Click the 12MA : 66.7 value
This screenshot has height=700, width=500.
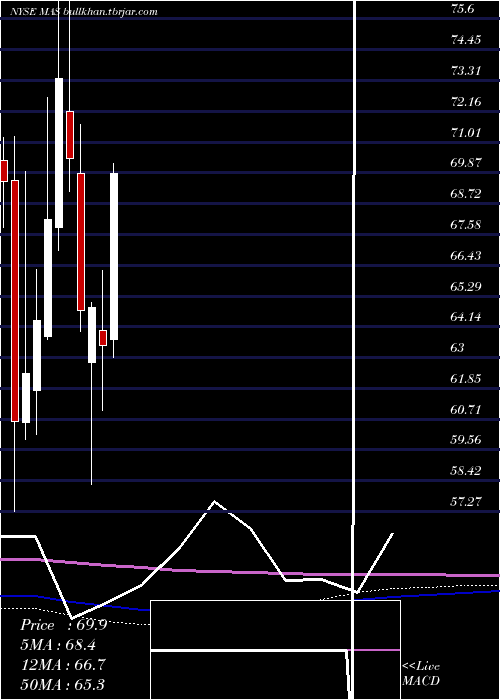[63, 665]
